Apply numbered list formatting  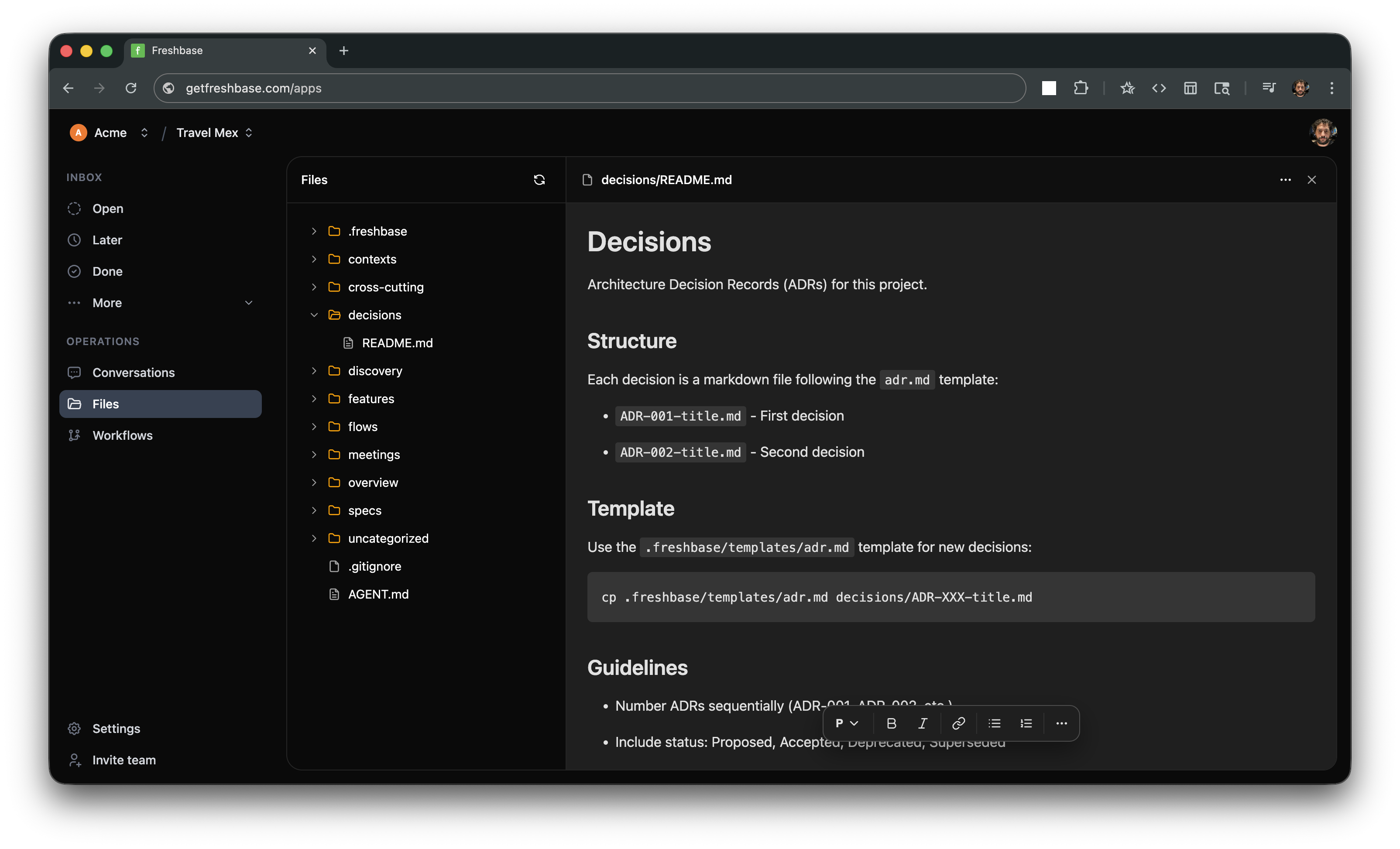coord(1026,723)
